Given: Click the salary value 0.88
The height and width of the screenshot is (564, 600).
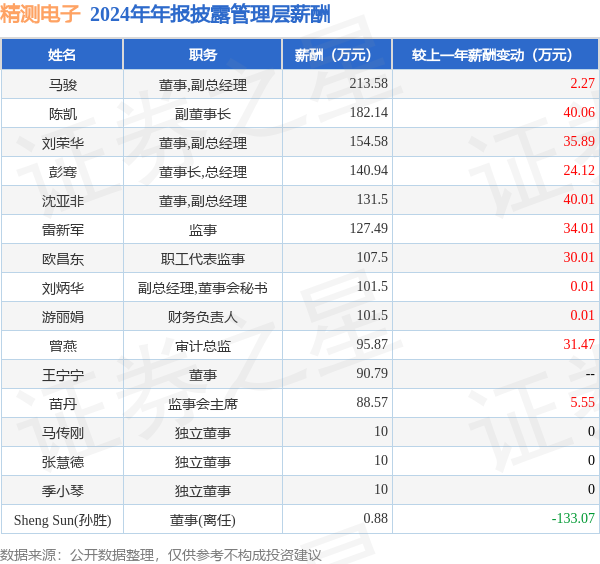Looking at the screenshot, I should 375,518.
